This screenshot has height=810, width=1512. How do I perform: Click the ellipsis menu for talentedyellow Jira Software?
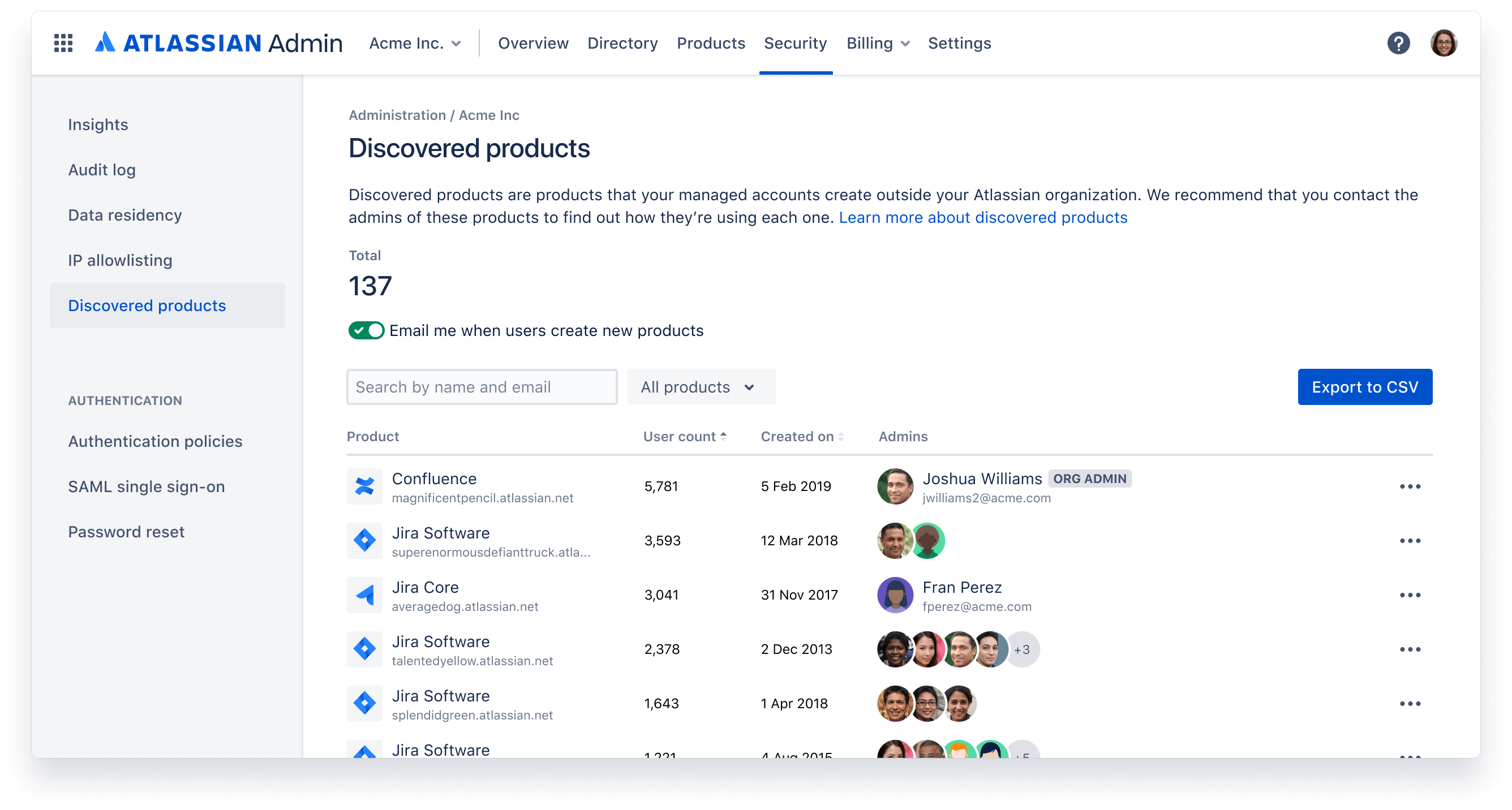[x=1409, y=649]
